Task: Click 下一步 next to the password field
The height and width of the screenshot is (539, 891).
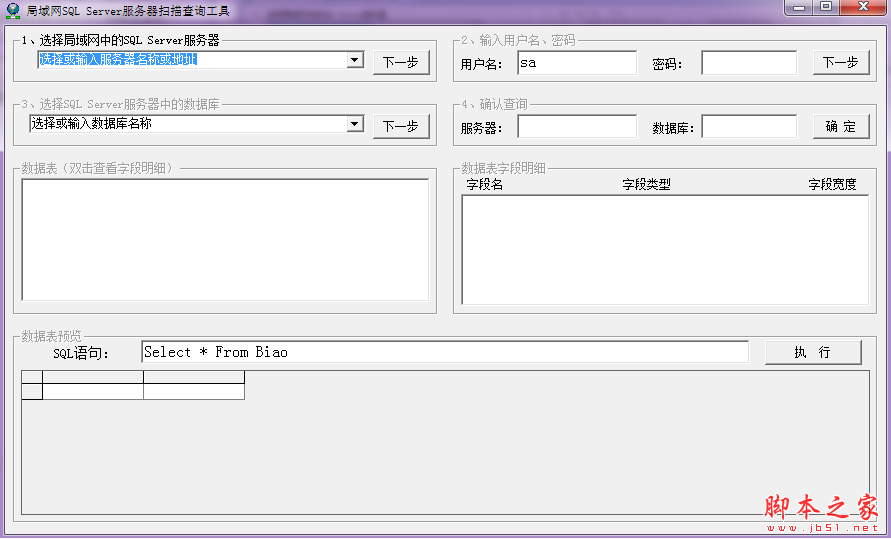Action: coord(841,62)
